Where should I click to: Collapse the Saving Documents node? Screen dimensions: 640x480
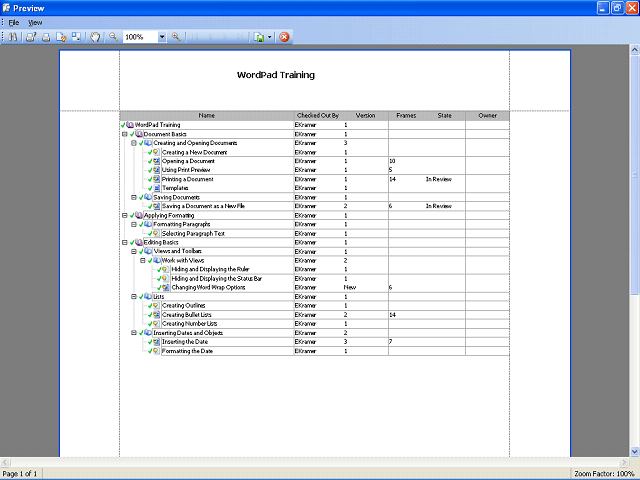(x=134, y=197)
